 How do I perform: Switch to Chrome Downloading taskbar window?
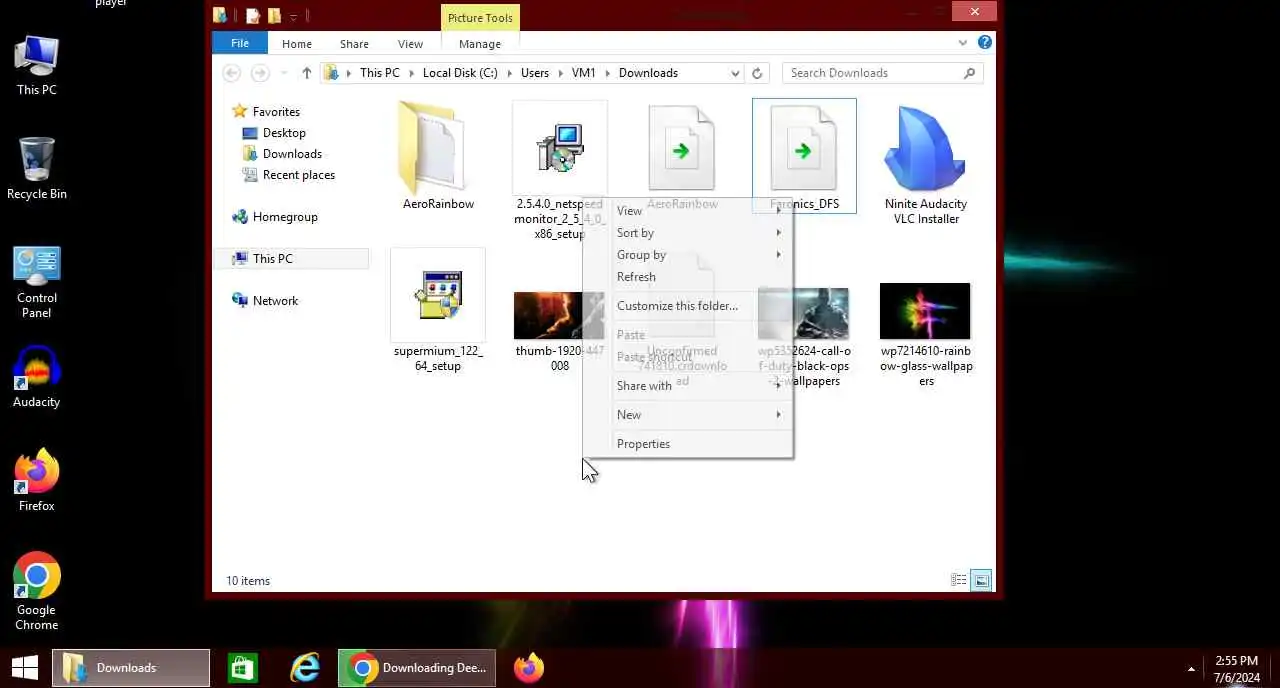417,668
